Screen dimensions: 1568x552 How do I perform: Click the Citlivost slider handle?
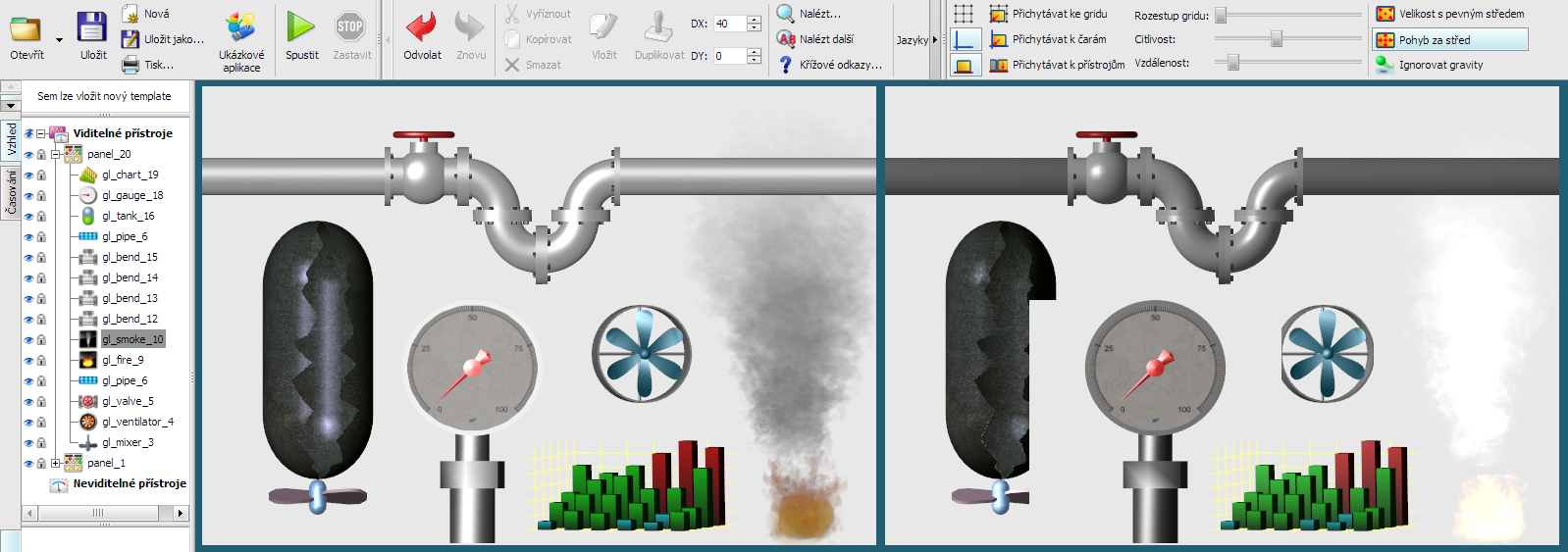pyautogui.click(x=1276, y=39)
